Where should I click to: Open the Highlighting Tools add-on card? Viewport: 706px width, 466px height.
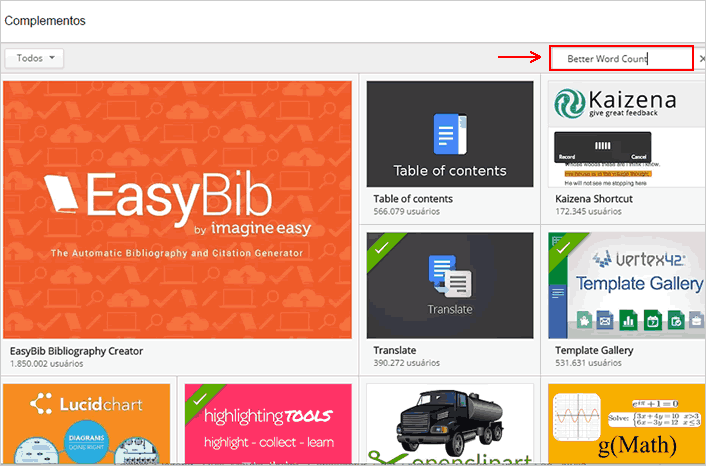[268, 423]
